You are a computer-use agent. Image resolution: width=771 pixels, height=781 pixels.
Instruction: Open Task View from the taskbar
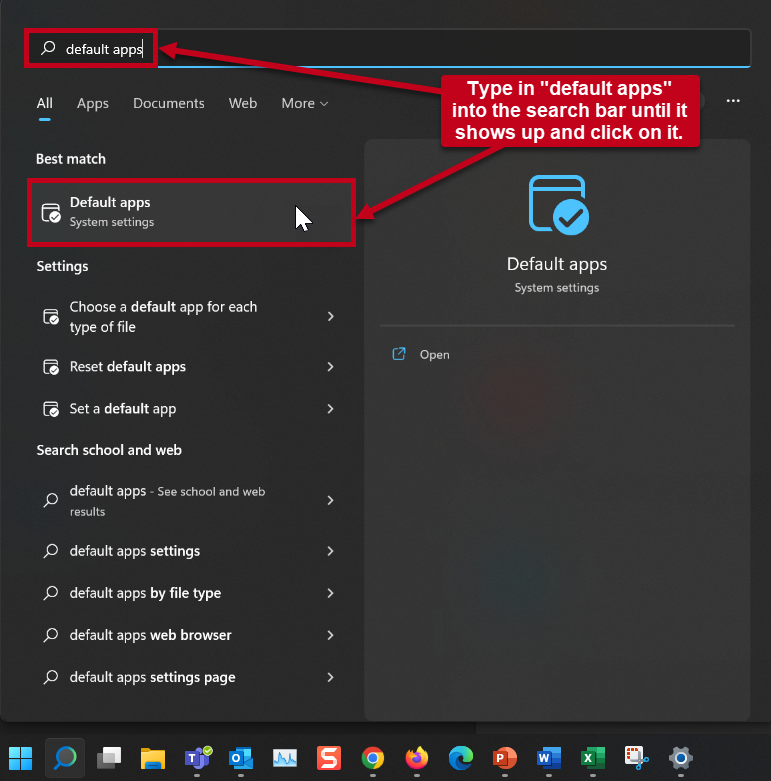point(109,758)
